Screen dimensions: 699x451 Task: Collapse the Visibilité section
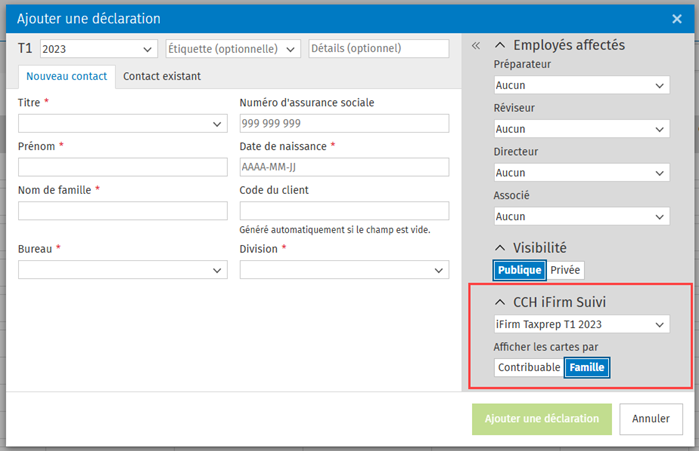499,247
